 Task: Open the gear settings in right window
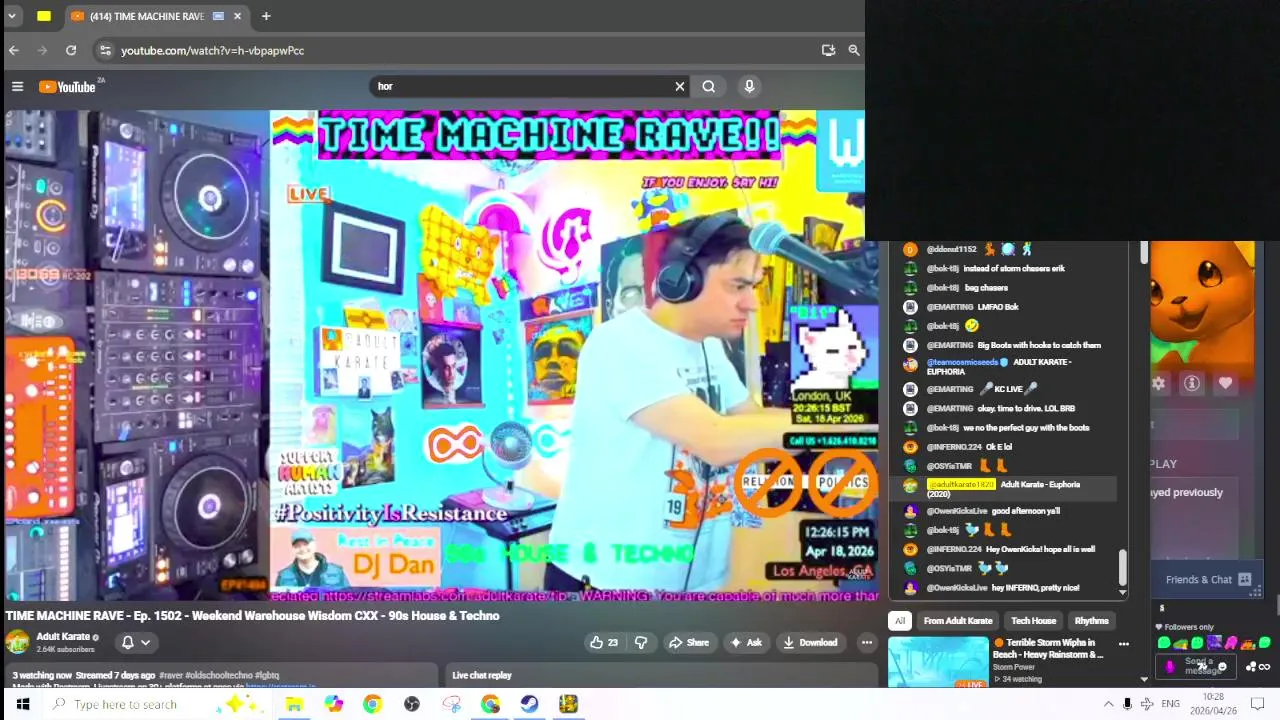coord(1159,383)
